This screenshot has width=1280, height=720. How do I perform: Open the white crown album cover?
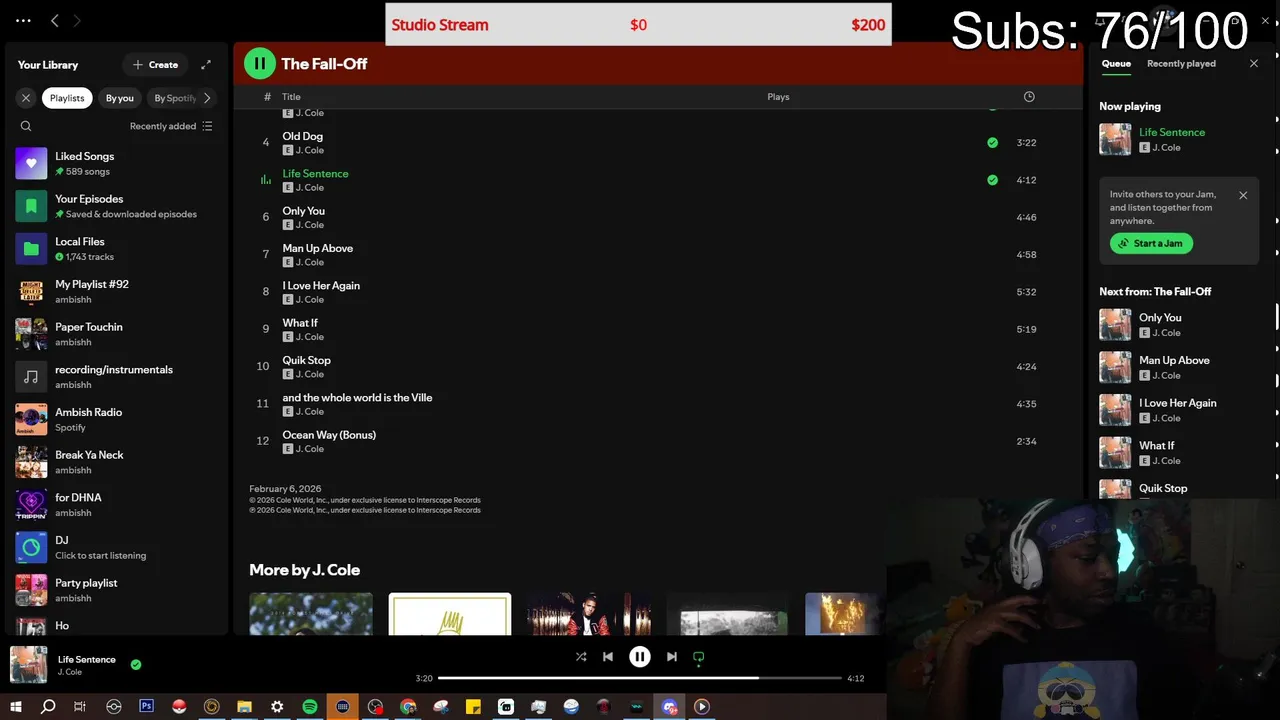click(450, 614)
